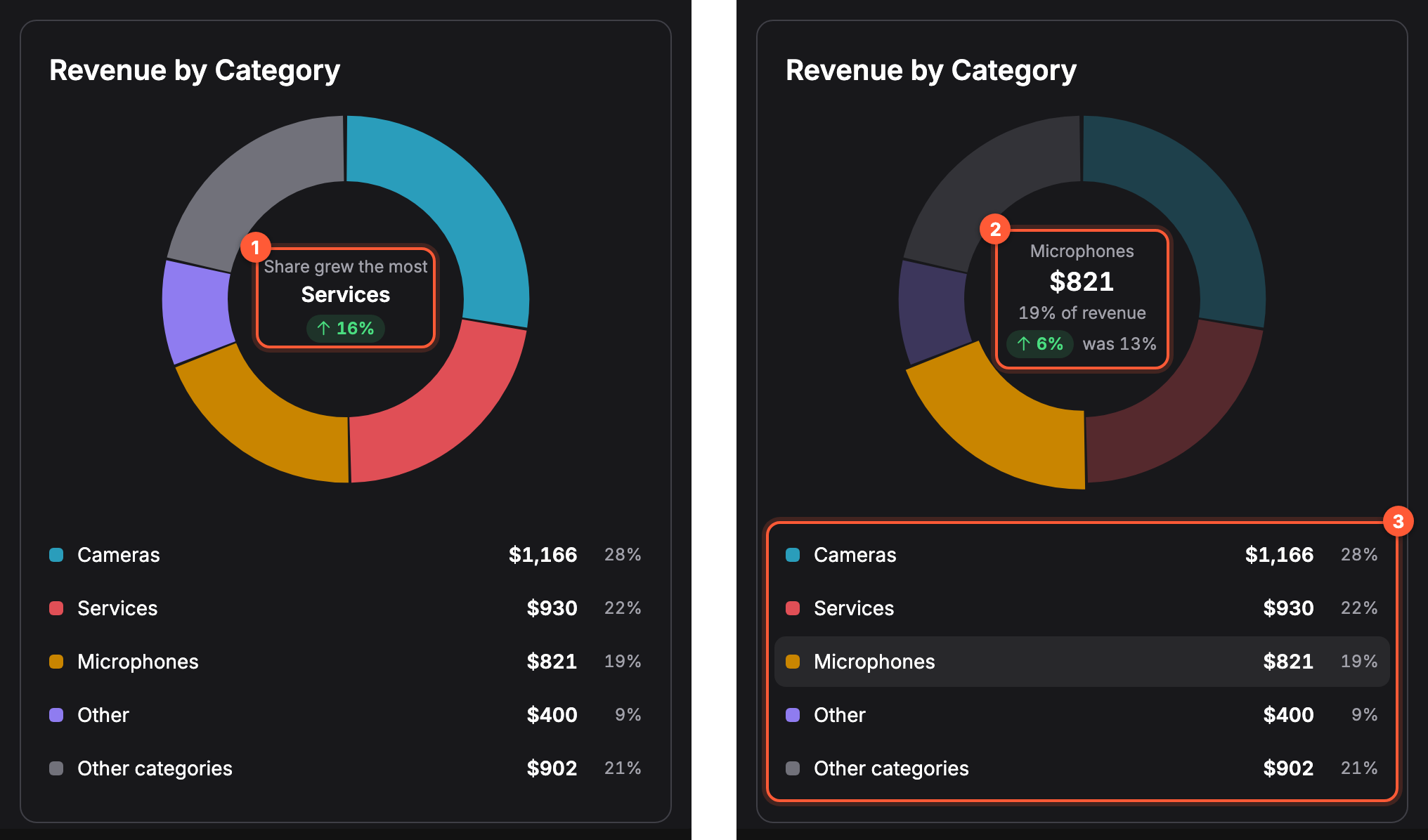
Task: Select the highlighted Microphones label in right card
Action: 874,662
